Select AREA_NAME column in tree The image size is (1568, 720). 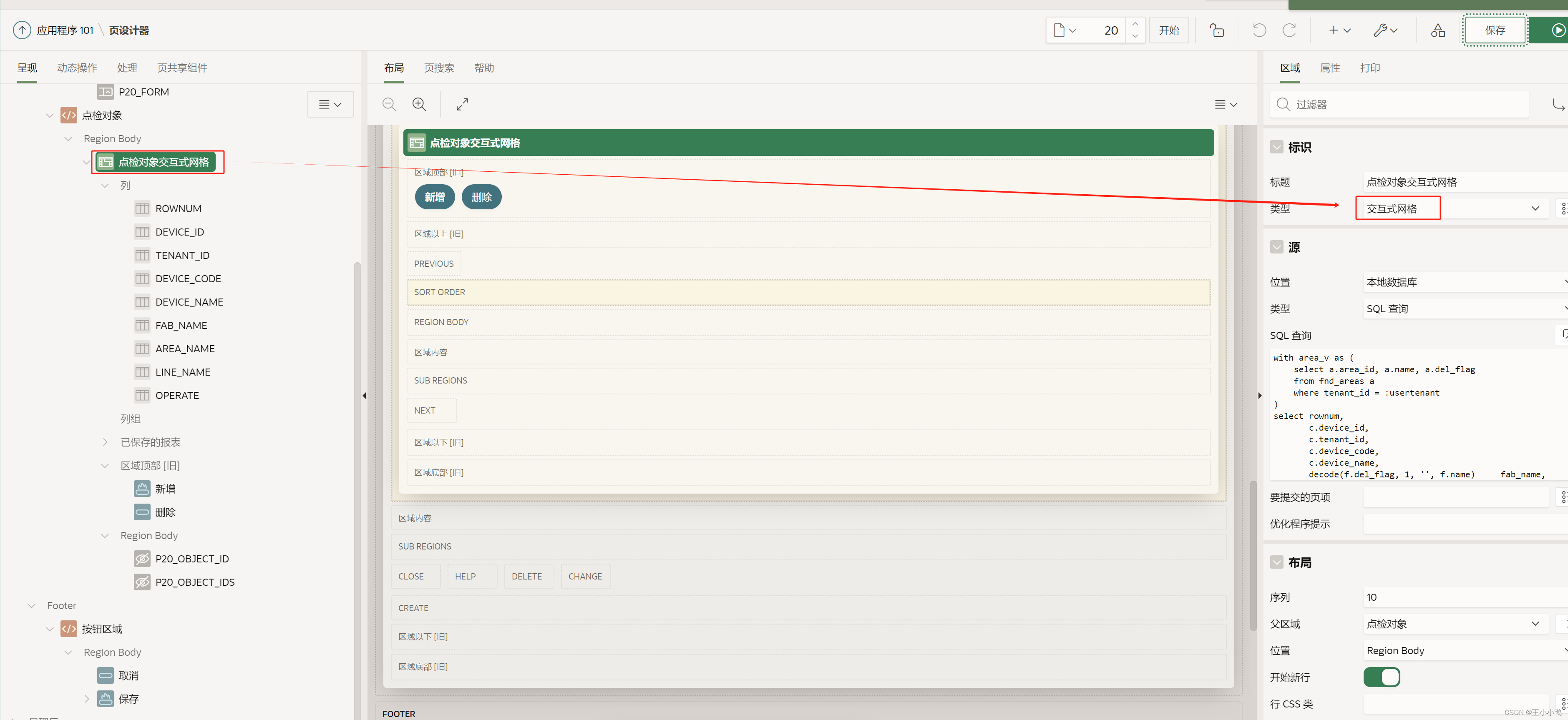pos(185,349)
